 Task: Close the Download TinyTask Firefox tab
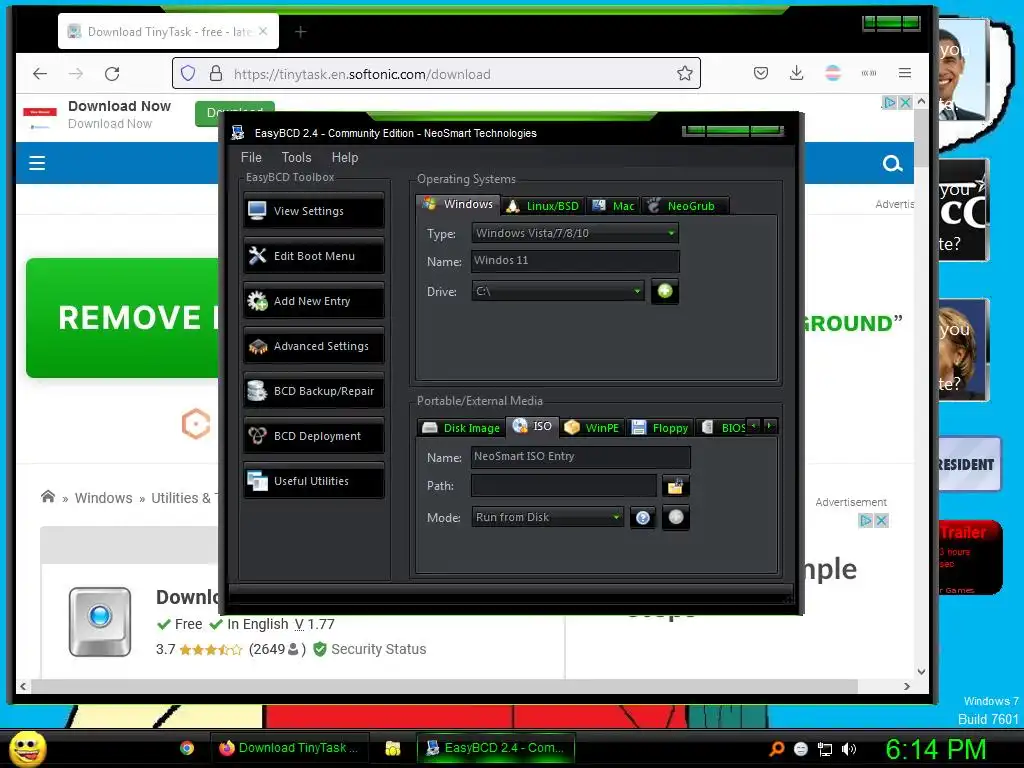click(x=263, y=31)
